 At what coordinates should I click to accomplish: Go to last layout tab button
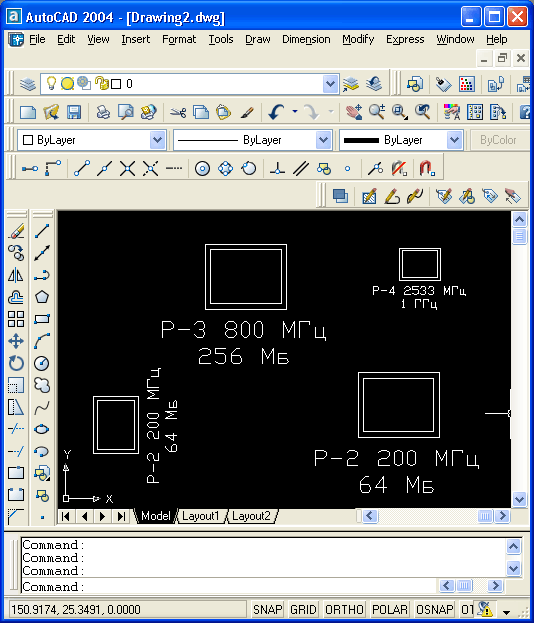121,516
